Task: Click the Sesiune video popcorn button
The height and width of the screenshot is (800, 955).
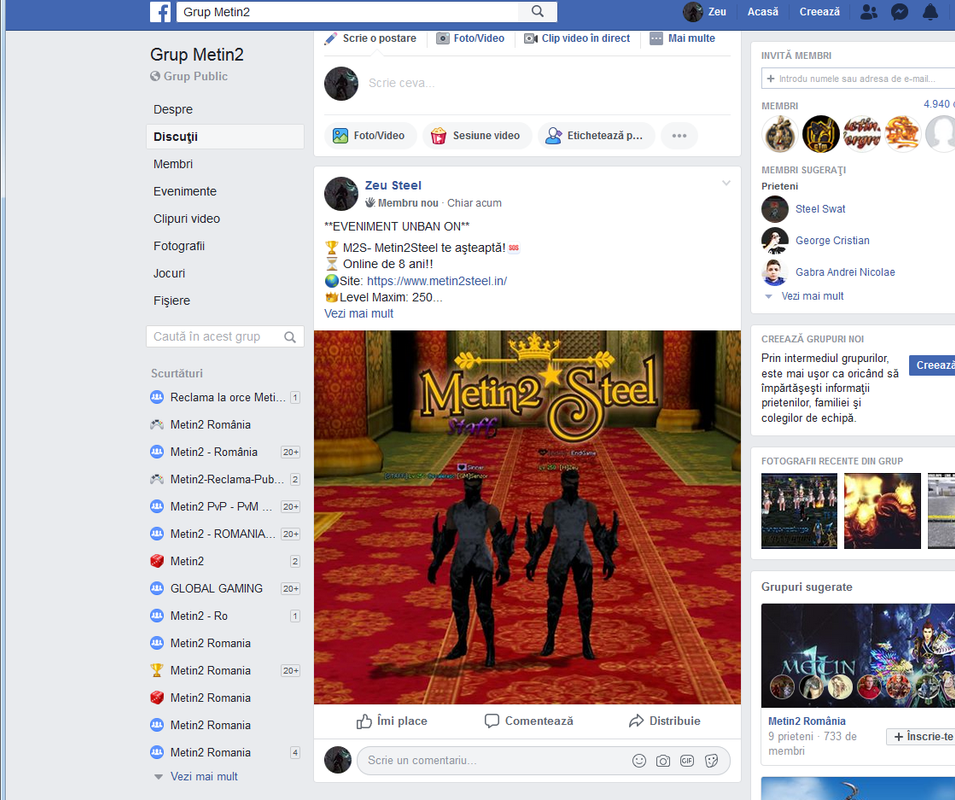Action: pos(477,136)
